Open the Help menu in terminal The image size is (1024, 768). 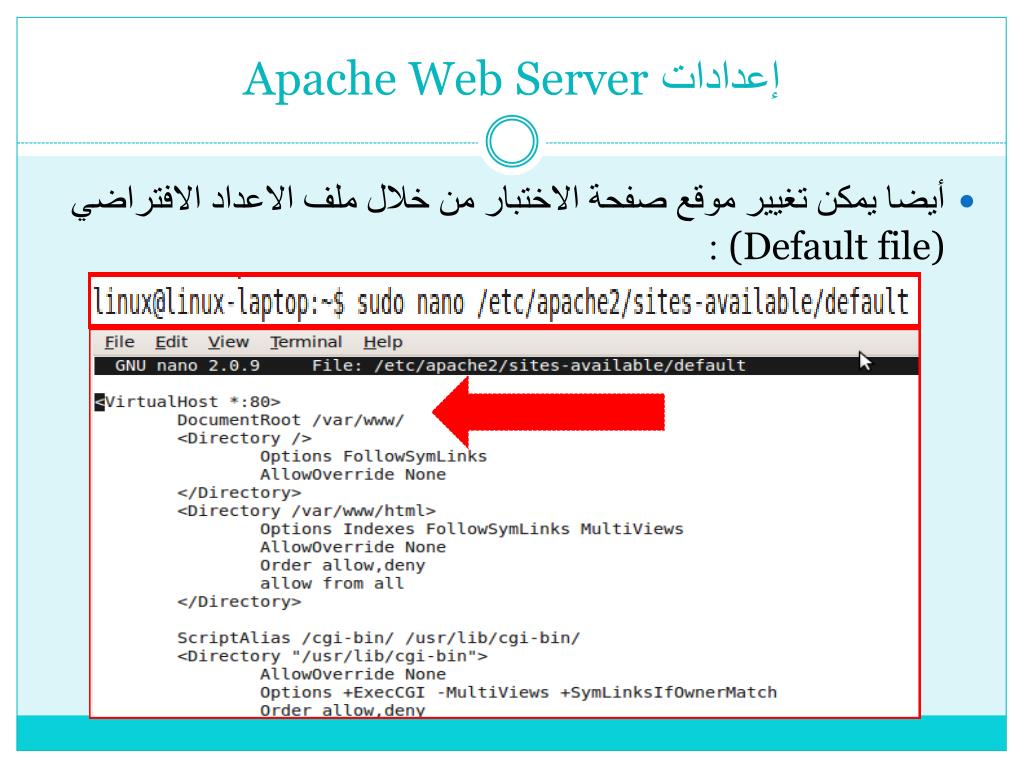tap(383, 342)
